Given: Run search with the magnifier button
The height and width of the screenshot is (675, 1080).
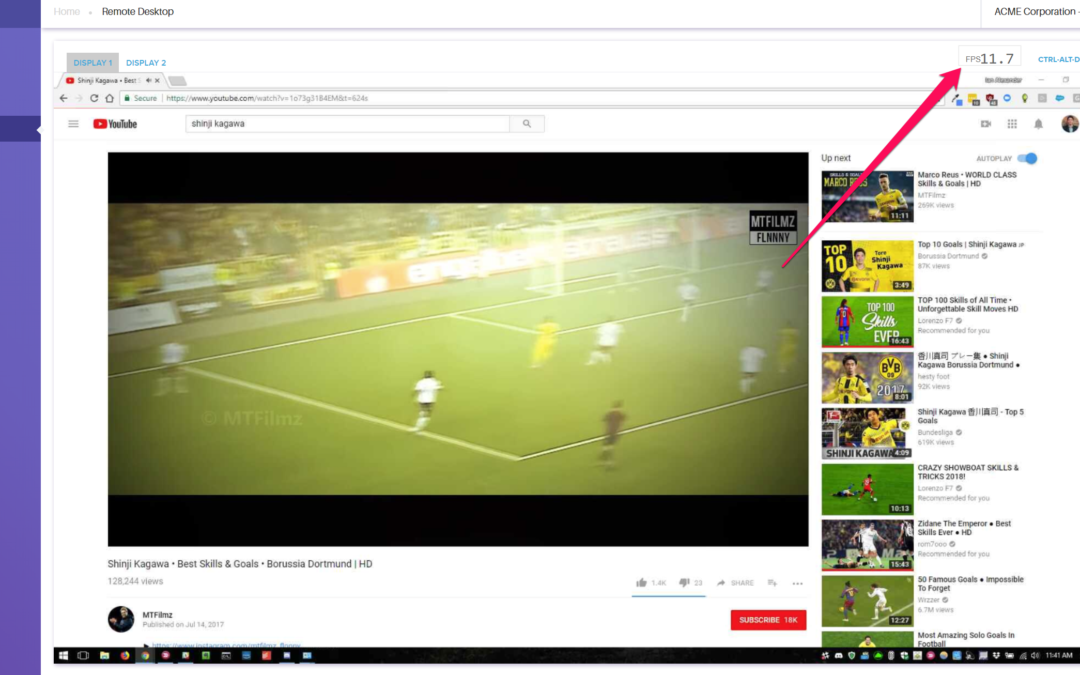Looking at the screenshot, I should click(527, 124).
